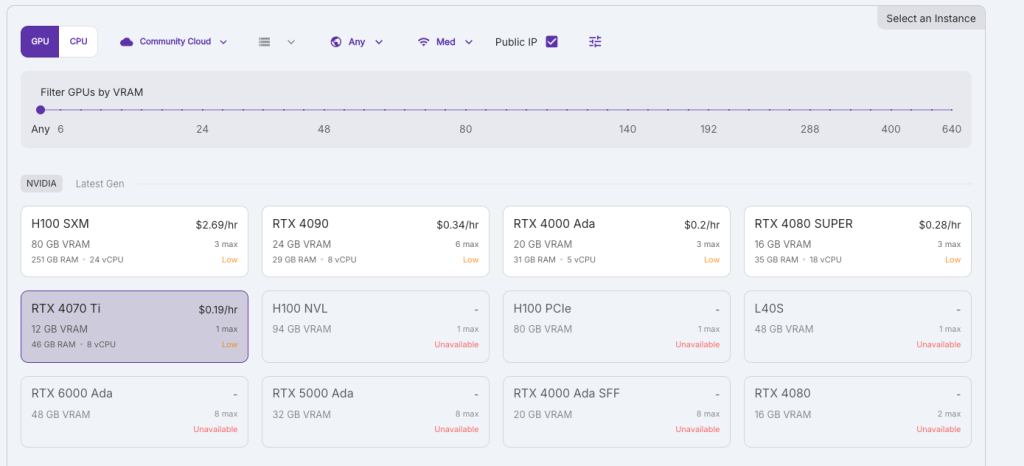
Task: Switch to CPU instance type
Action: click(78, 42)
